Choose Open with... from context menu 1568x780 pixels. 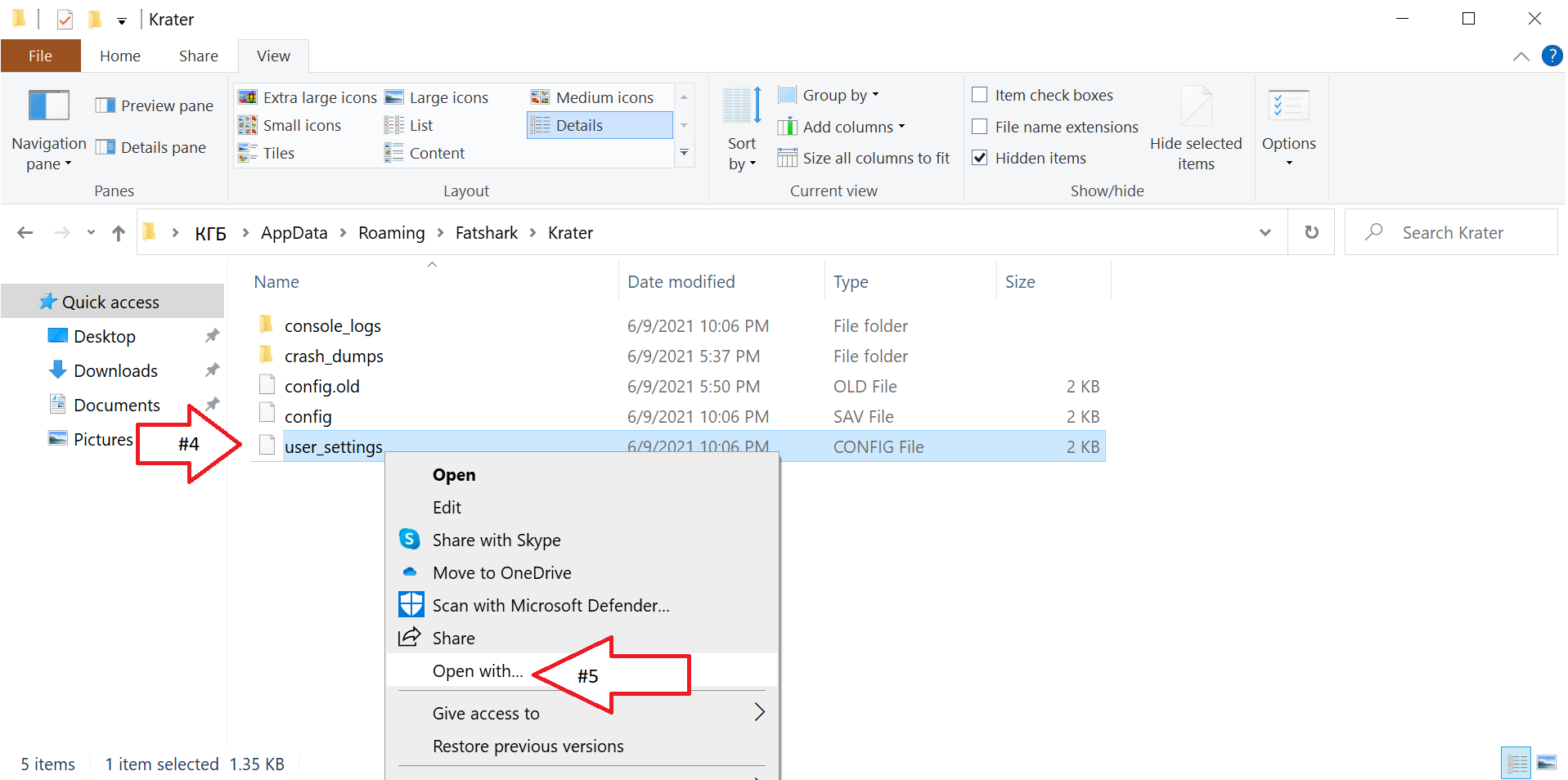coord(478,671)
